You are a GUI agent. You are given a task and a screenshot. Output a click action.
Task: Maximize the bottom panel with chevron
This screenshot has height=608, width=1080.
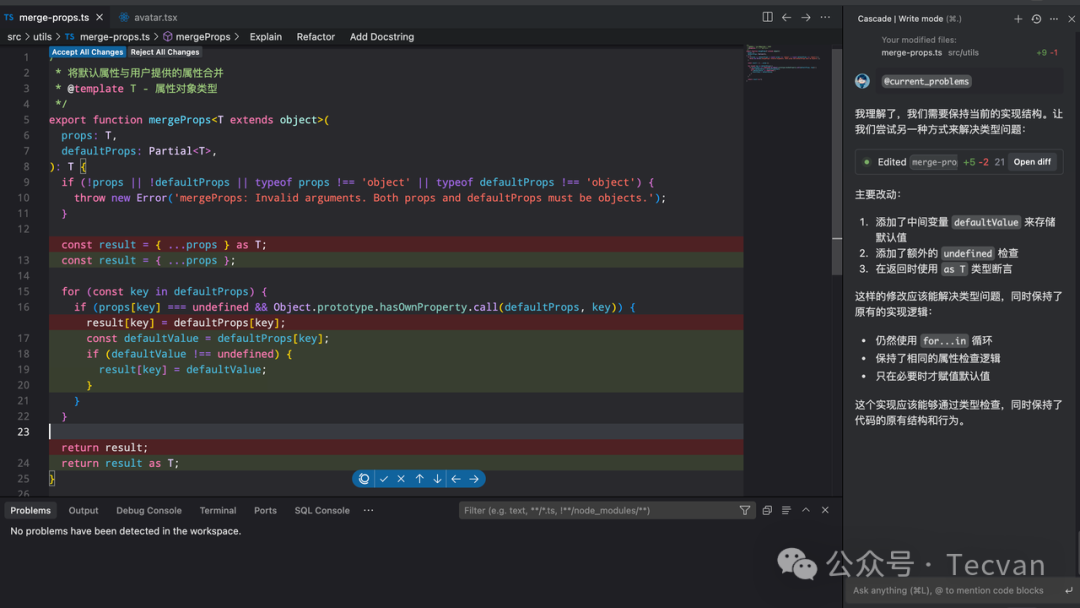(x=806, y=510)
